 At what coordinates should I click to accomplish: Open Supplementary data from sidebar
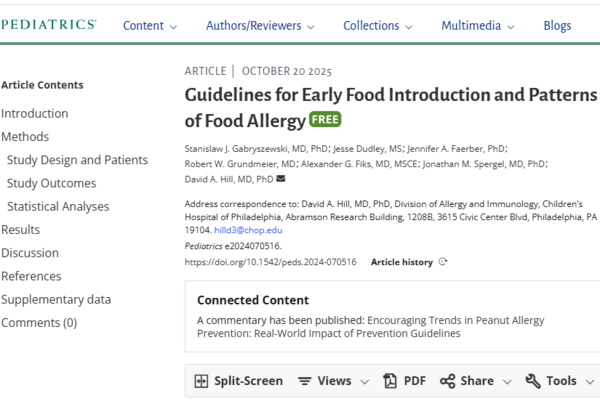[56, 299]
